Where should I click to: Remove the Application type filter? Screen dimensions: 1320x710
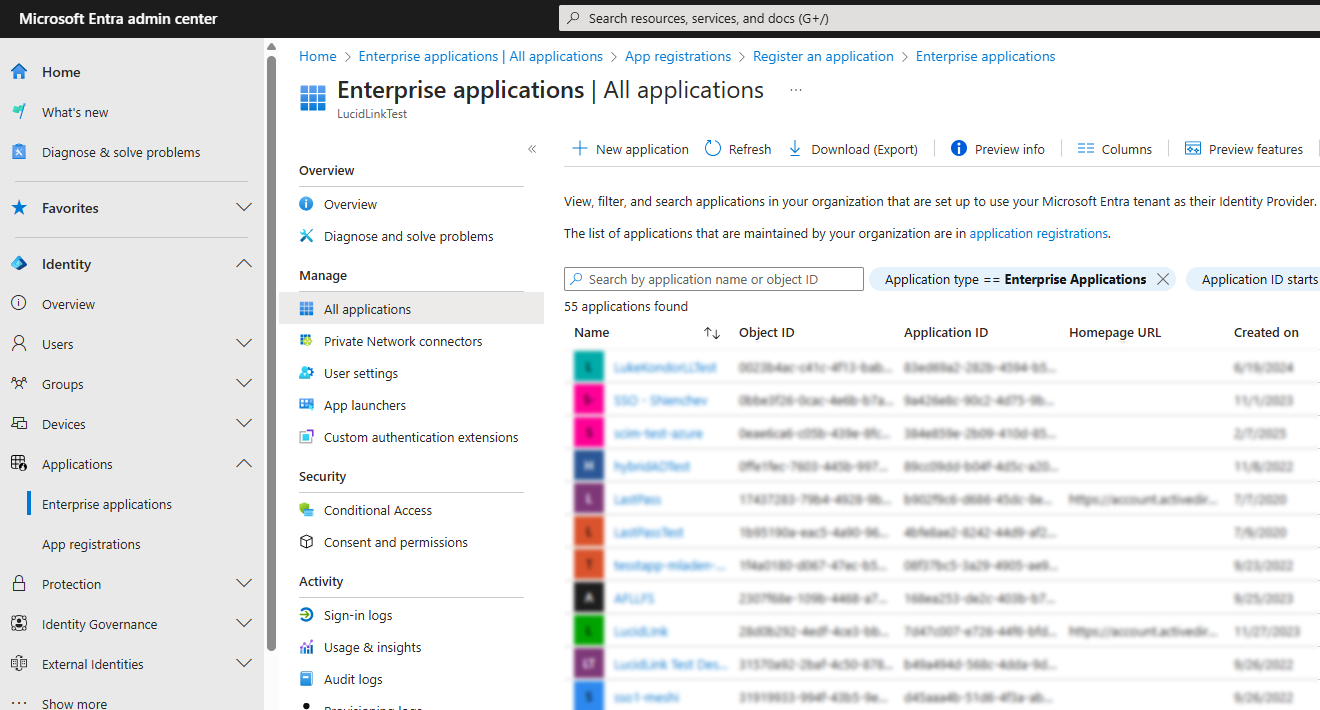click(1163, 279)
